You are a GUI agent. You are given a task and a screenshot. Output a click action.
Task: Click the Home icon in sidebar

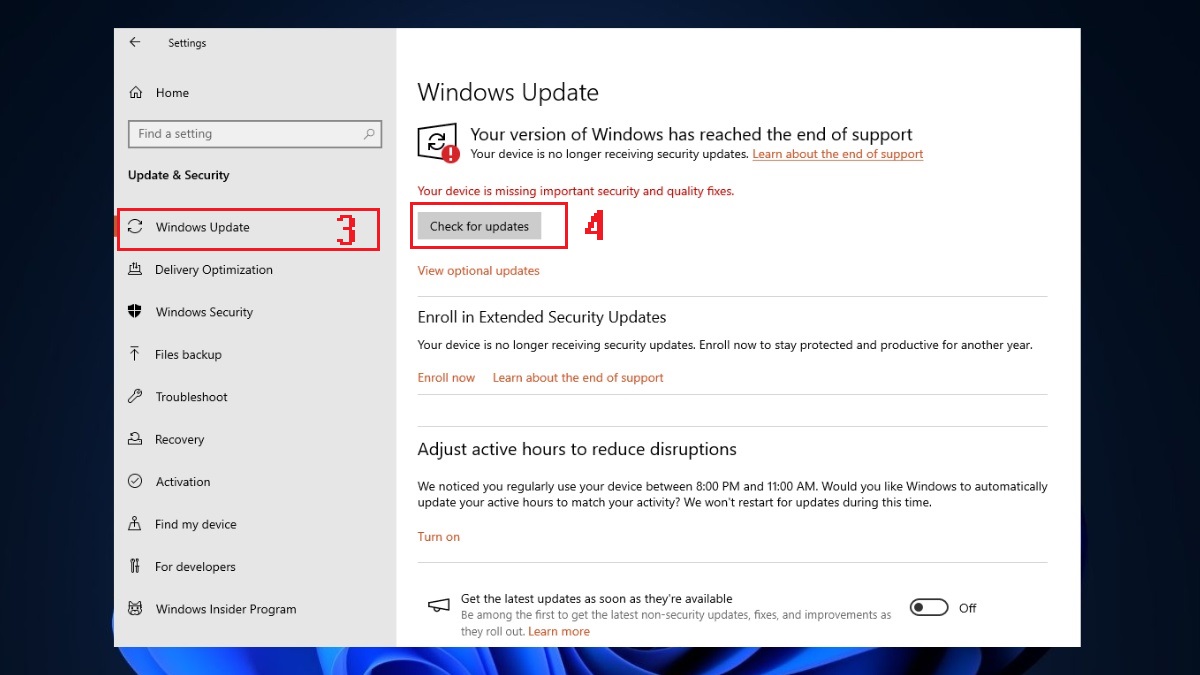[136, 93]
